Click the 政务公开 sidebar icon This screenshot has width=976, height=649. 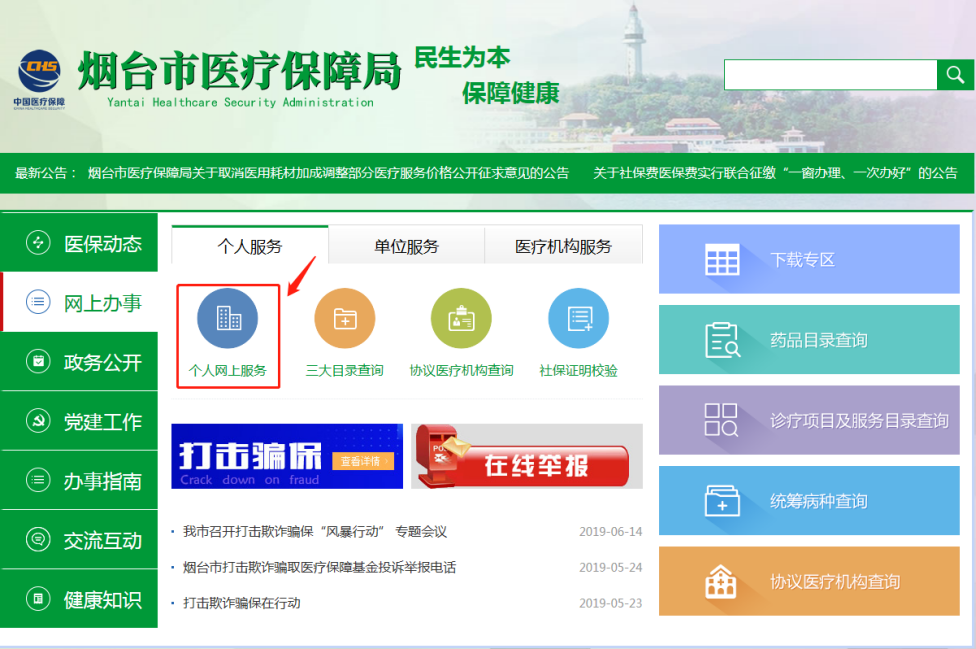point(38,362)
